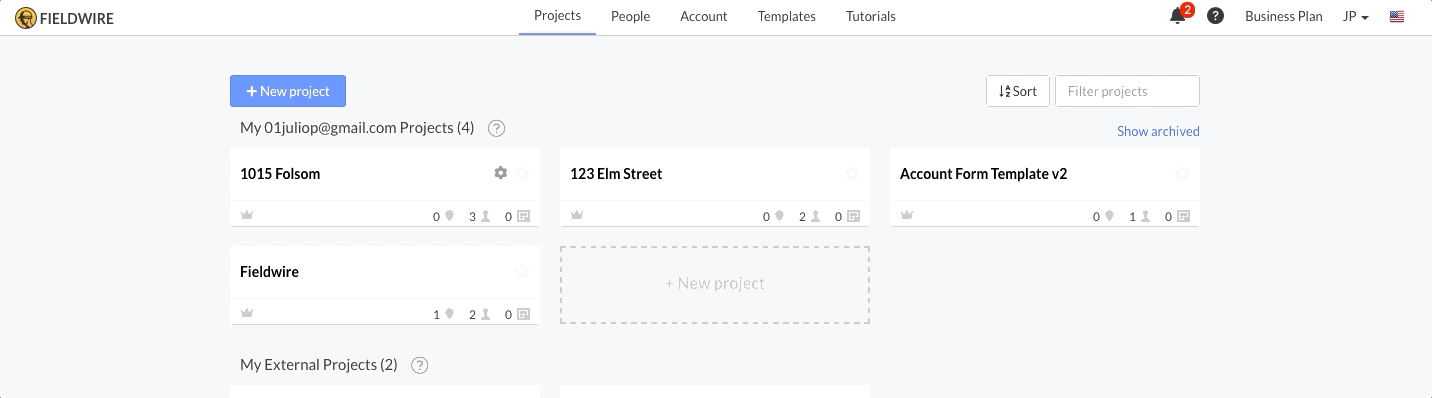The height and width of the screenshot is (398, 1432).
Task: Click the people icon on 123 Elm Street card
Action: pos(815,215)
